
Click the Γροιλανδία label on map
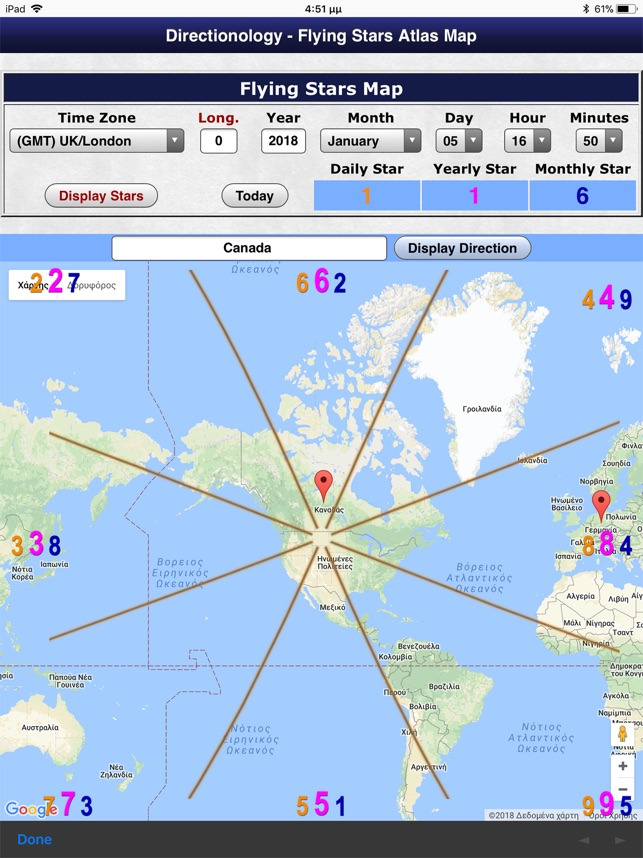[x=482, y=409]
